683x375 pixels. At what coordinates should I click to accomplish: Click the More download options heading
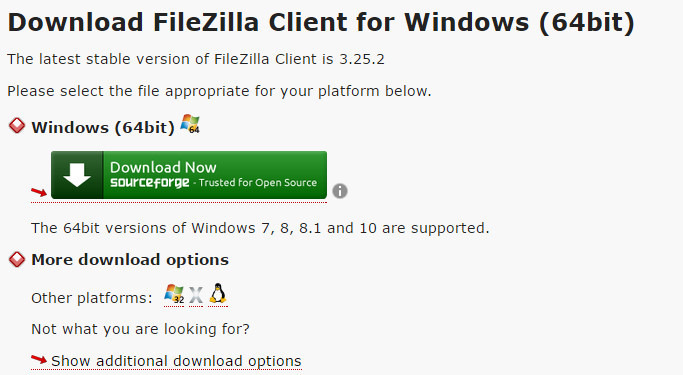[130, 260]
